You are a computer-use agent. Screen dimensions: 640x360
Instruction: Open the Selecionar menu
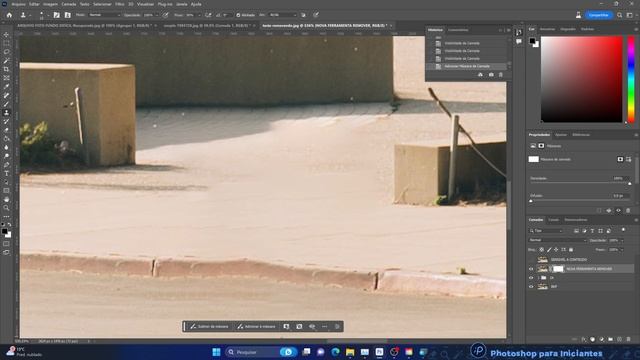point(102,4)
